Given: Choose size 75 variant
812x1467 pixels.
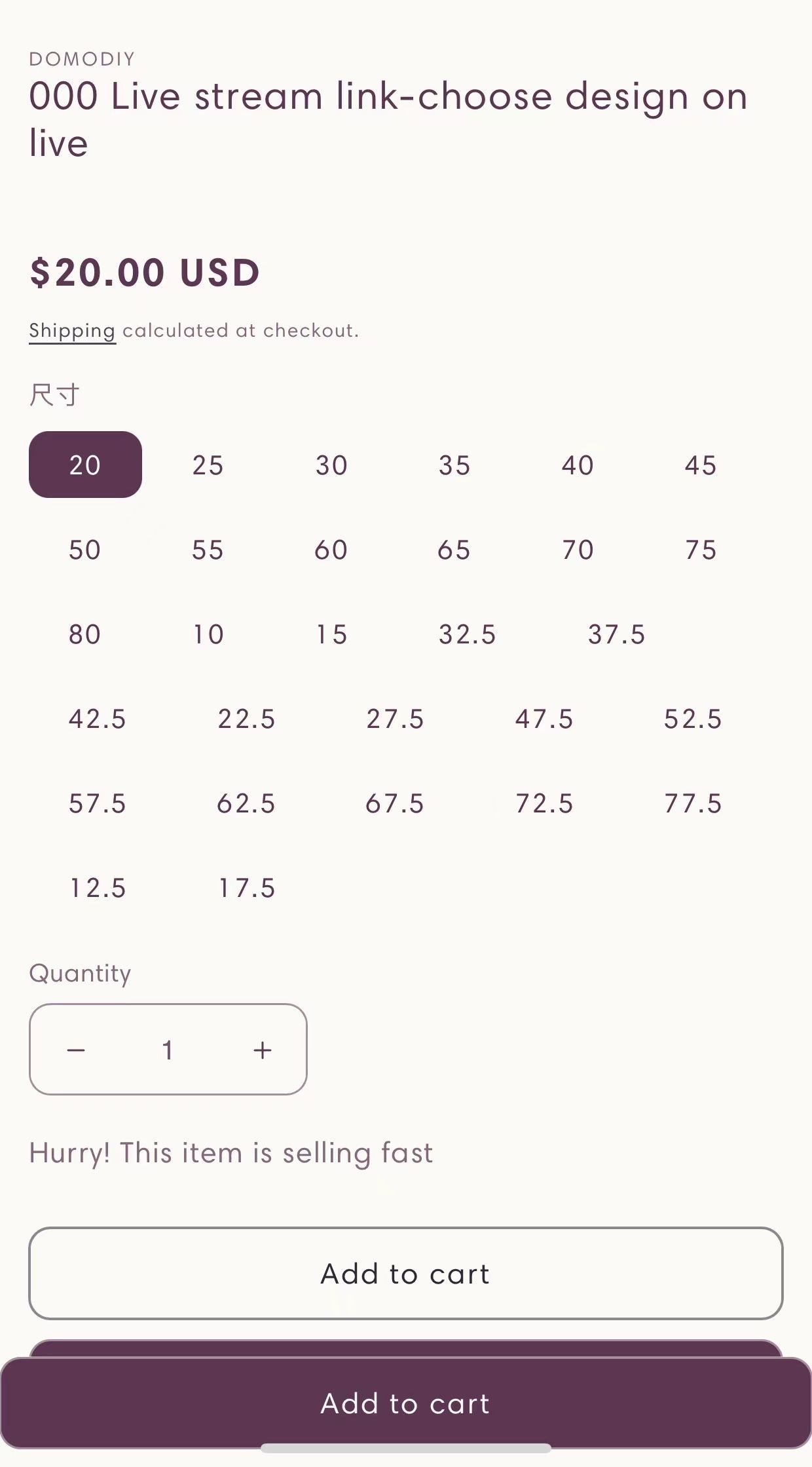Looking at the screenshot, I should 701,550.
